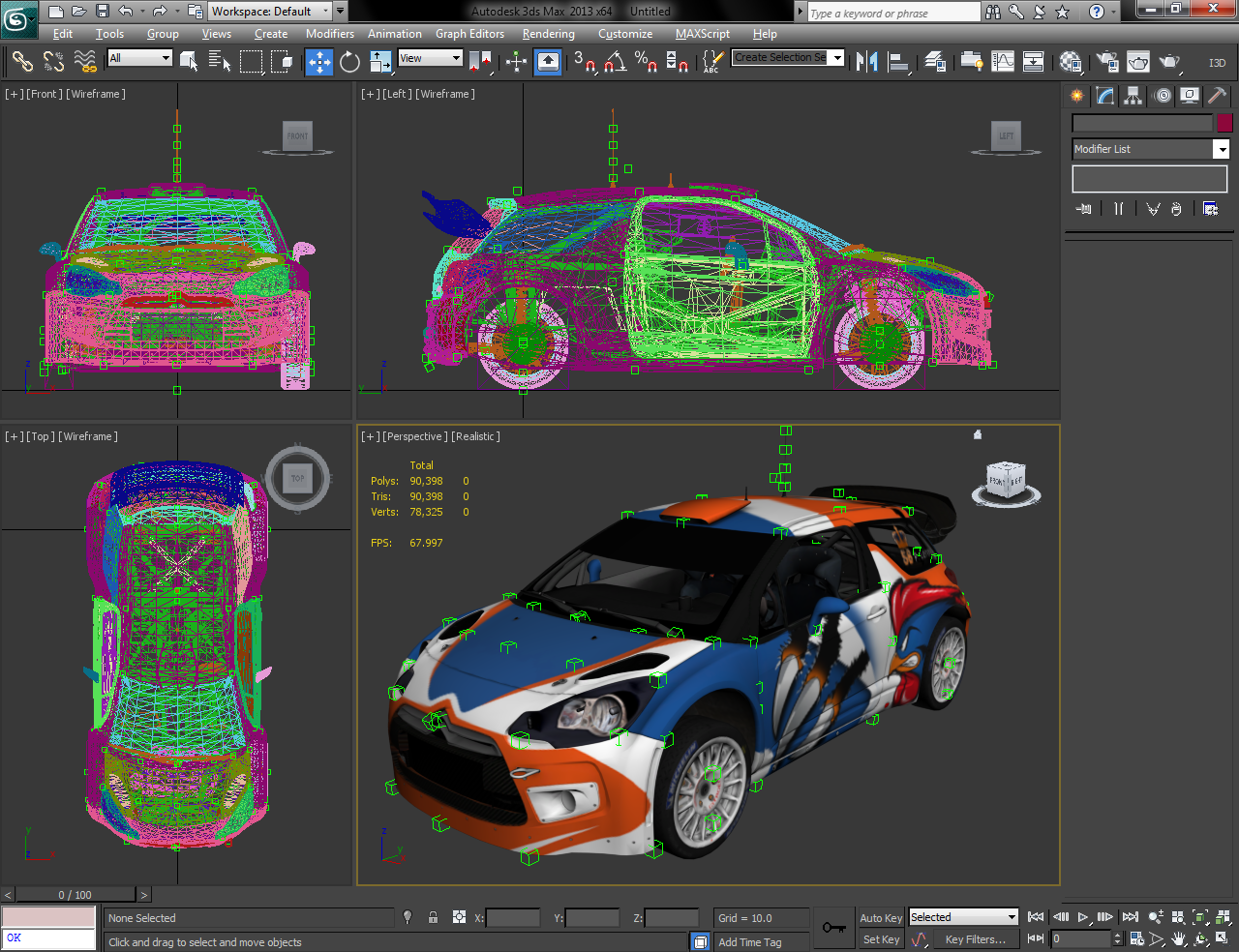
Task: Toggle Absolute/Offset transform type-in mode
Action: point(459,917)
